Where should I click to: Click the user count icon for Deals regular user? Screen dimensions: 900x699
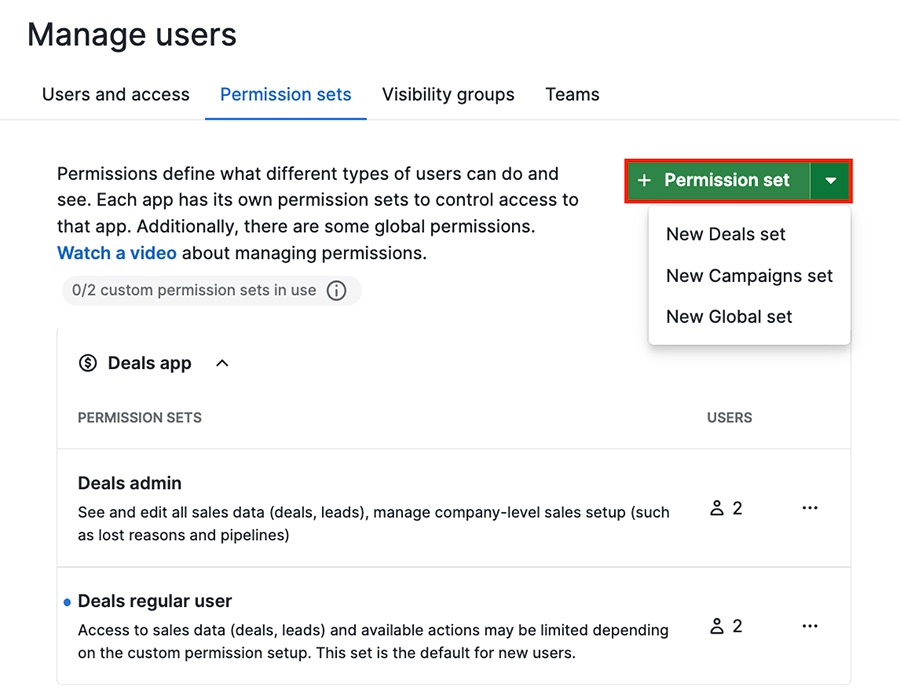[717, 626]
